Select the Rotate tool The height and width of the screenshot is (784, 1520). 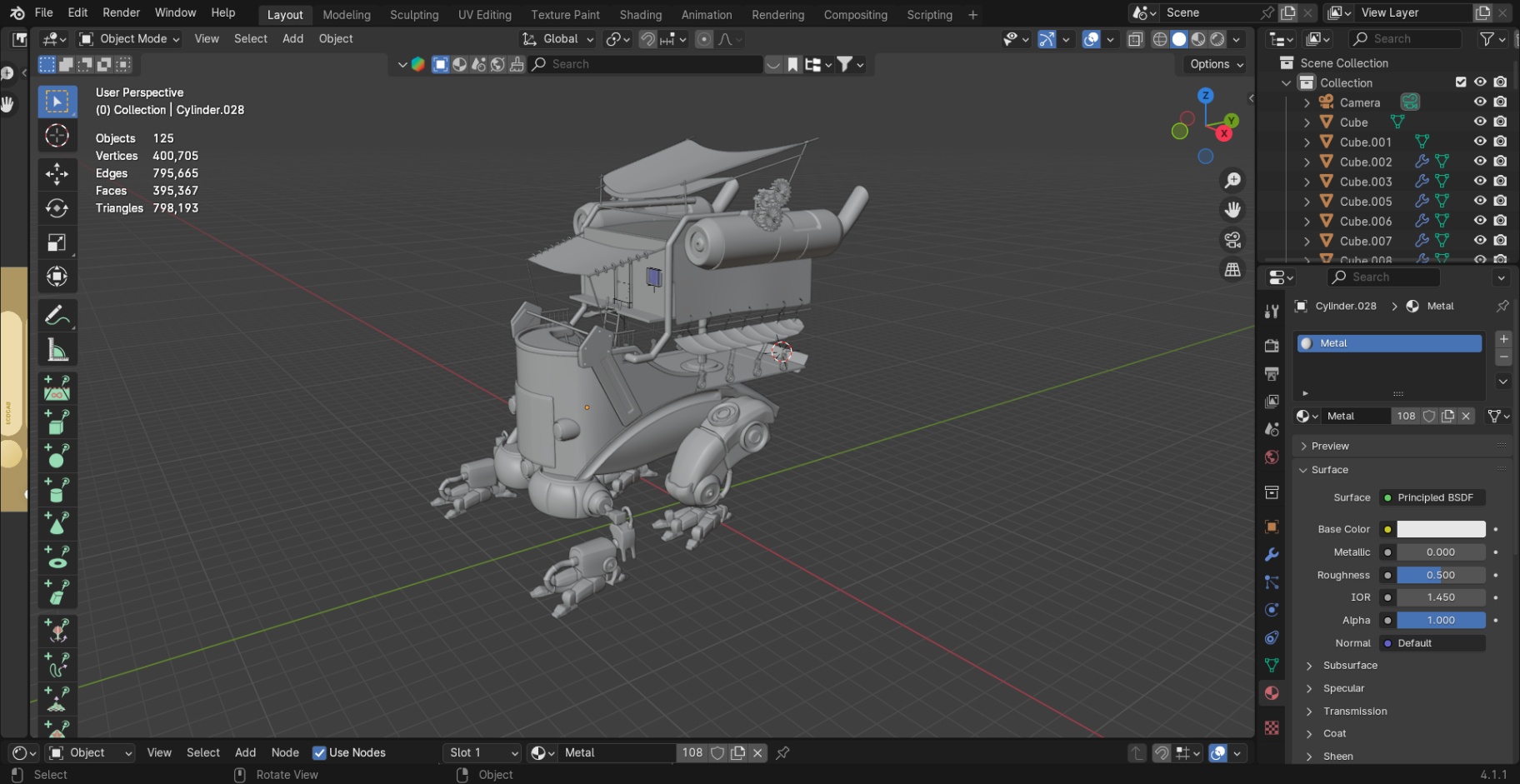coord(57,208)
